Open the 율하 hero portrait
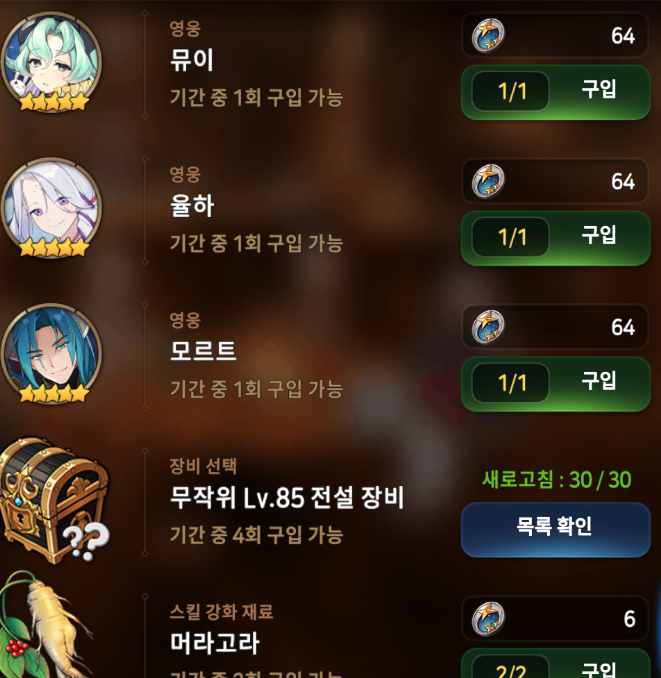 tap(51, 208)
